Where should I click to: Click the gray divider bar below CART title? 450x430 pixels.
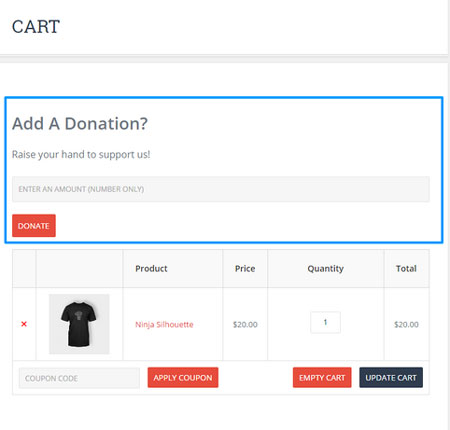pos(224,59)
